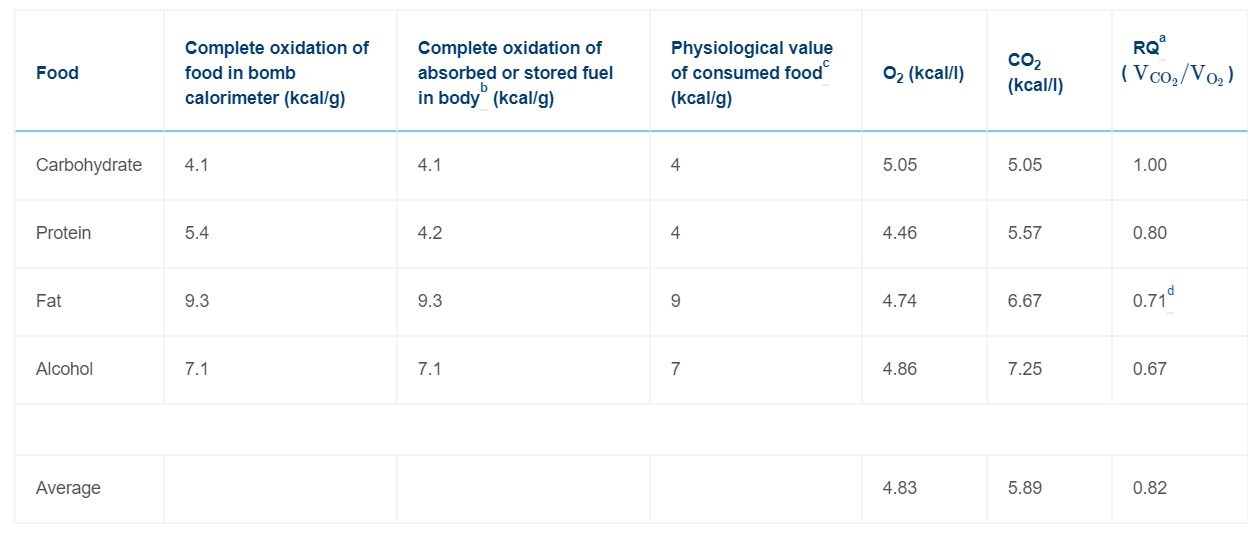The height and width of the screenshot is (539, 1259).
Task: Select the Fat row label
Action: click(48, 301)
